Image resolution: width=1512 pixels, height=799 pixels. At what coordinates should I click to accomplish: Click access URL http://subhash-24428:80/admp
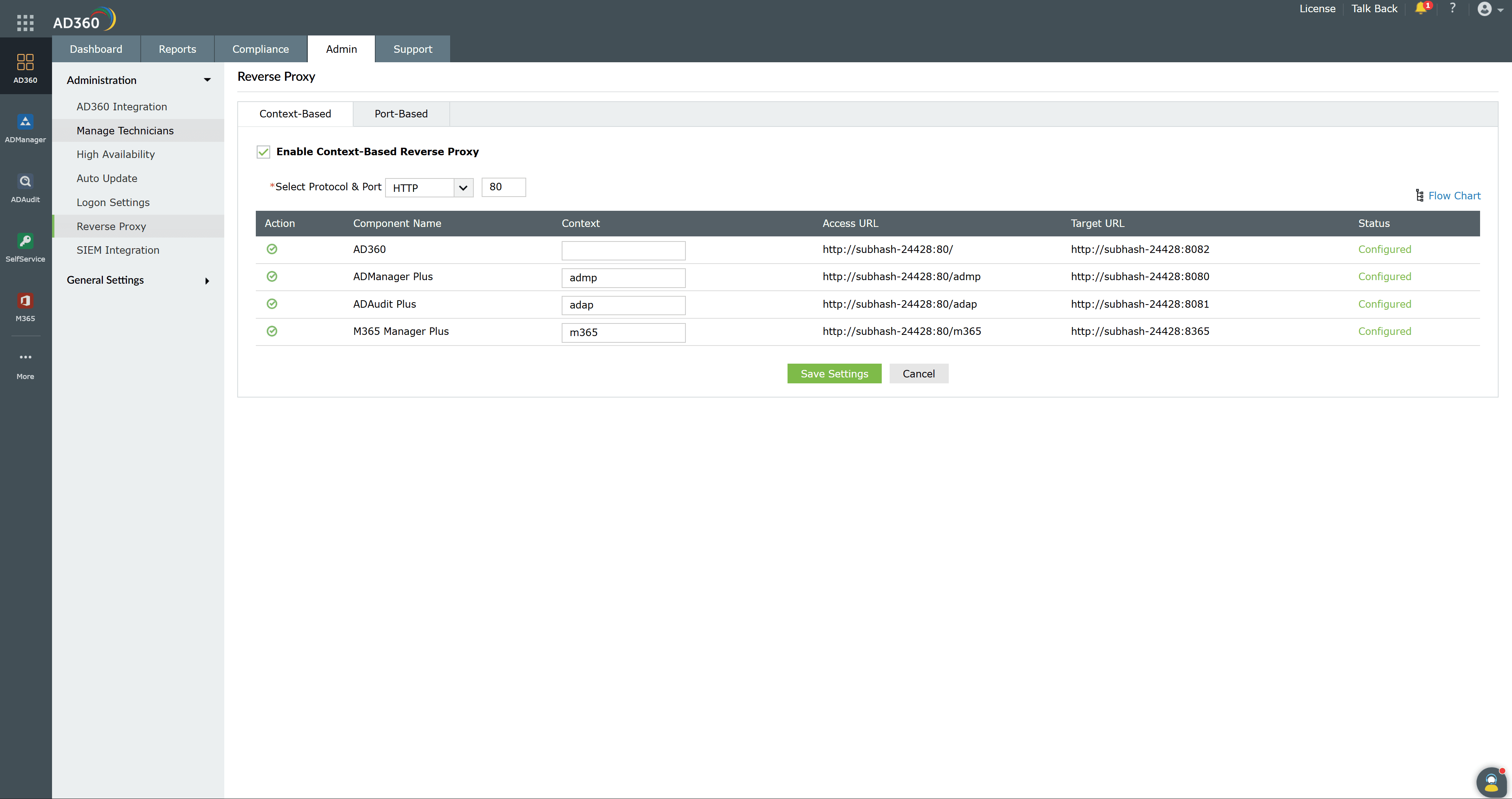click(901, 276)
